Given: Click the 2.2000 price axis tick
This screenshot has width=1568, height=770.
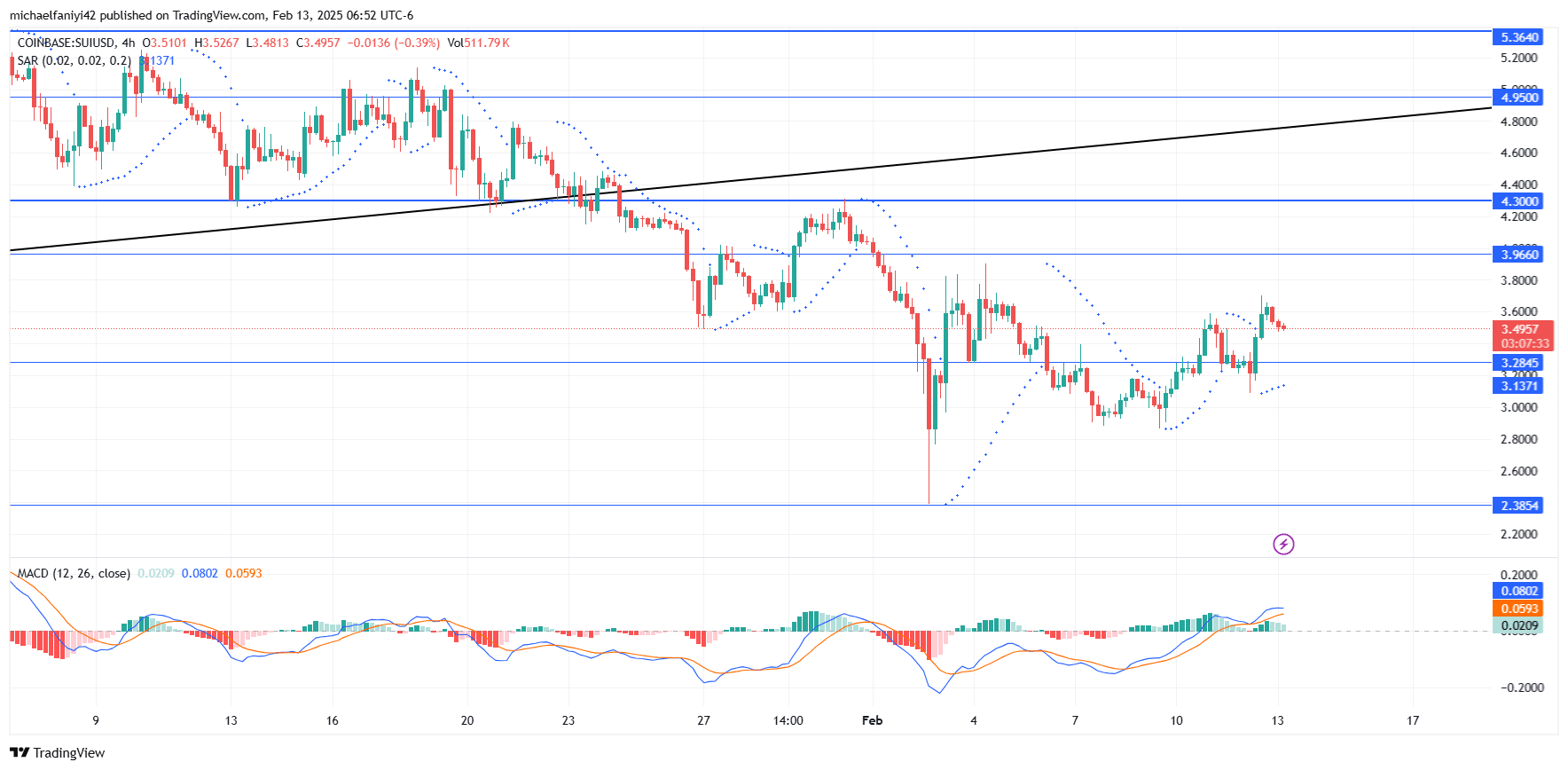Looking at the screenshot, I should click(1518, 534).
